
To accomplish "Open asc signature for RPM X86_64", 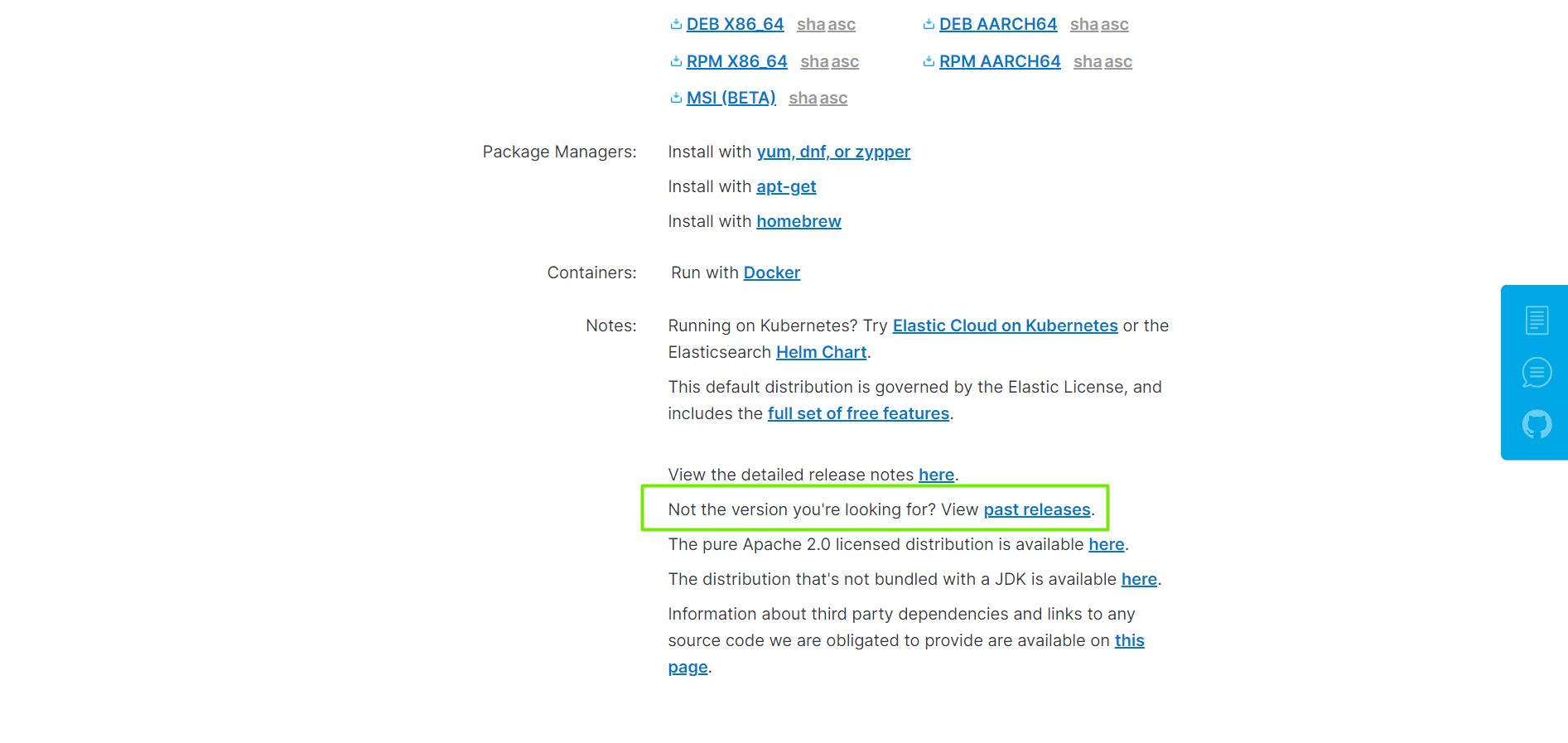I will (845, 61).
